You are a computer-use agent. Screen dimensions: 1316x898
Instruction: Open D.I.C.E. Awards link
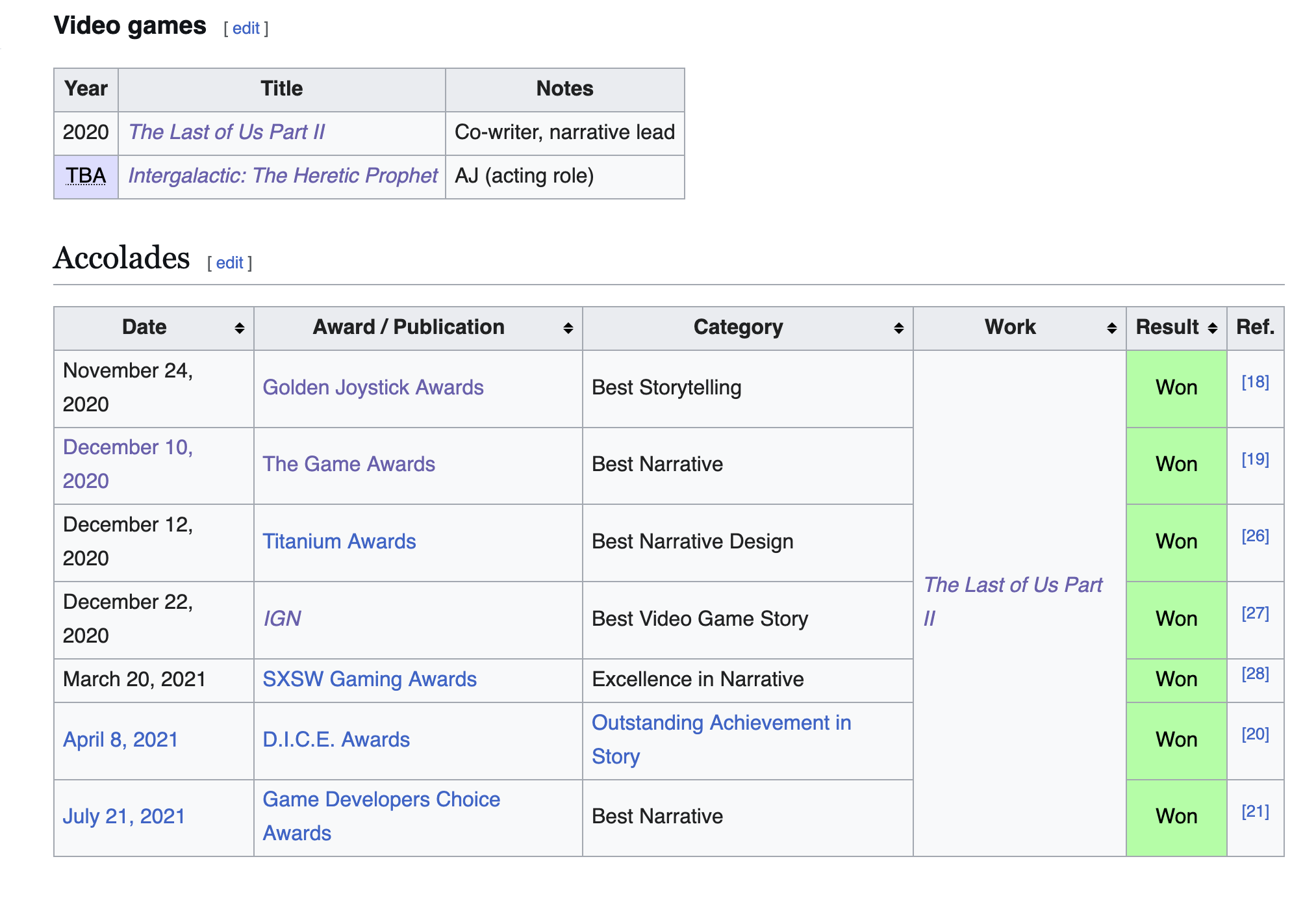tap(336, 739)
